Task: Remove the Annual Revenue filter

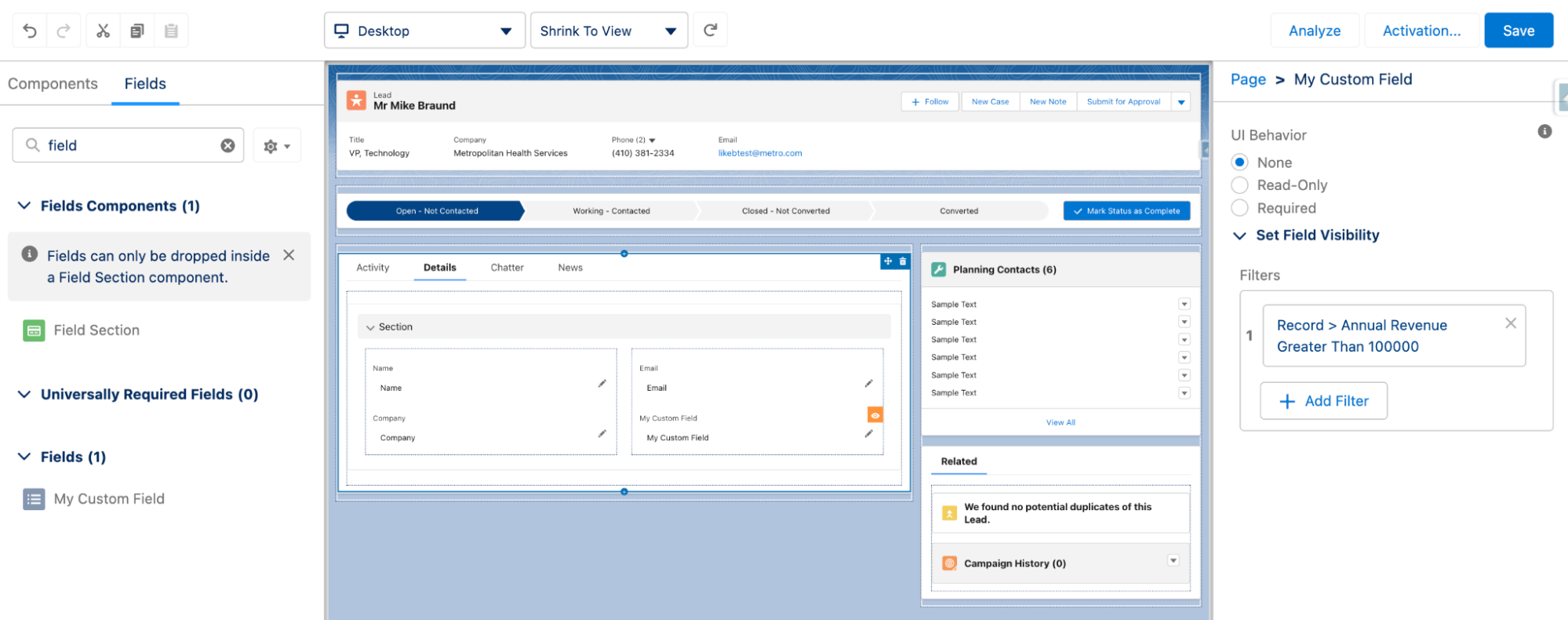Action: coord(1510,323)
